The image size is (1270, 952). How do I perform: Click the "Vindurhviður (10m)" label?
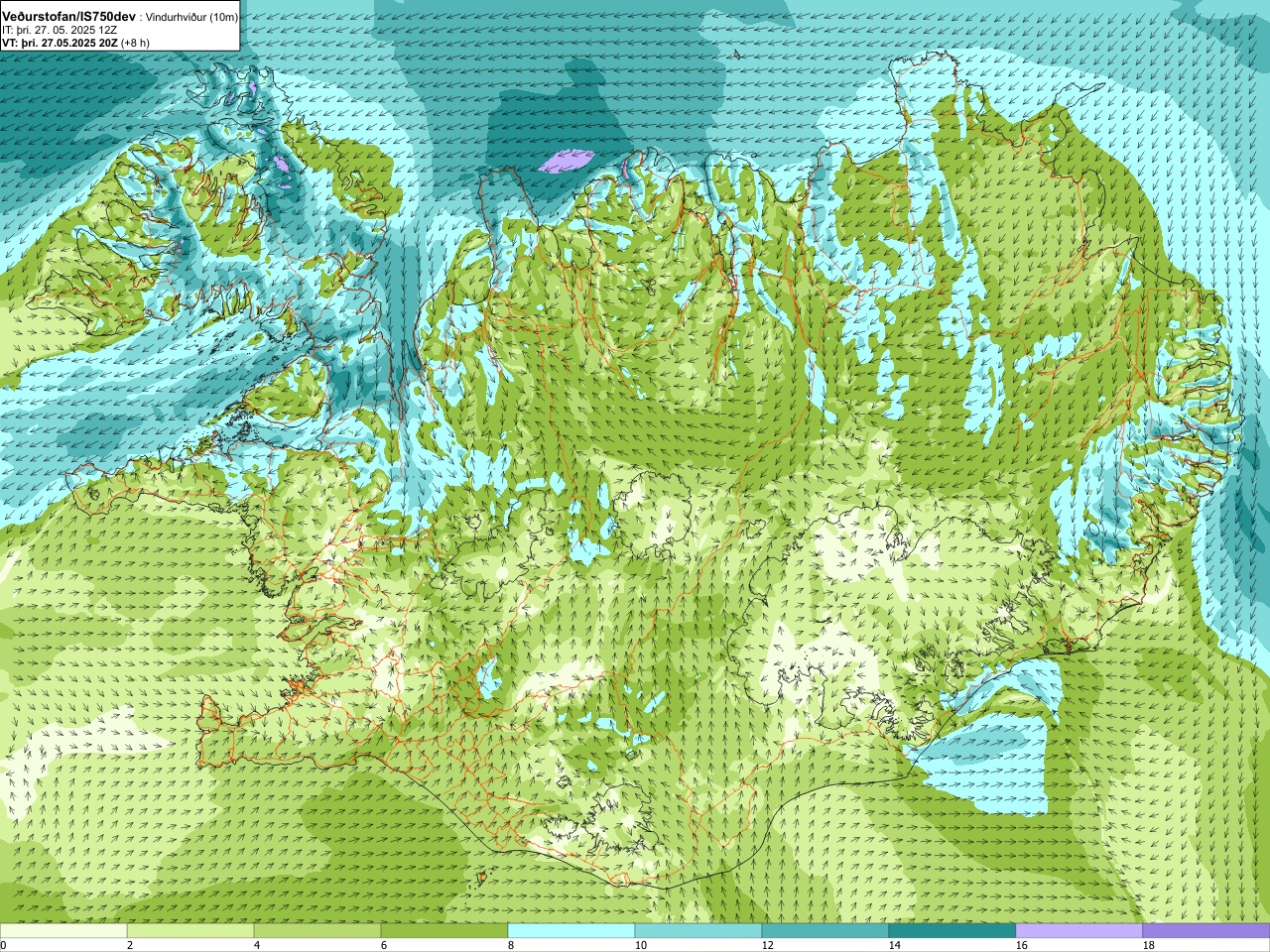[190, 18]
